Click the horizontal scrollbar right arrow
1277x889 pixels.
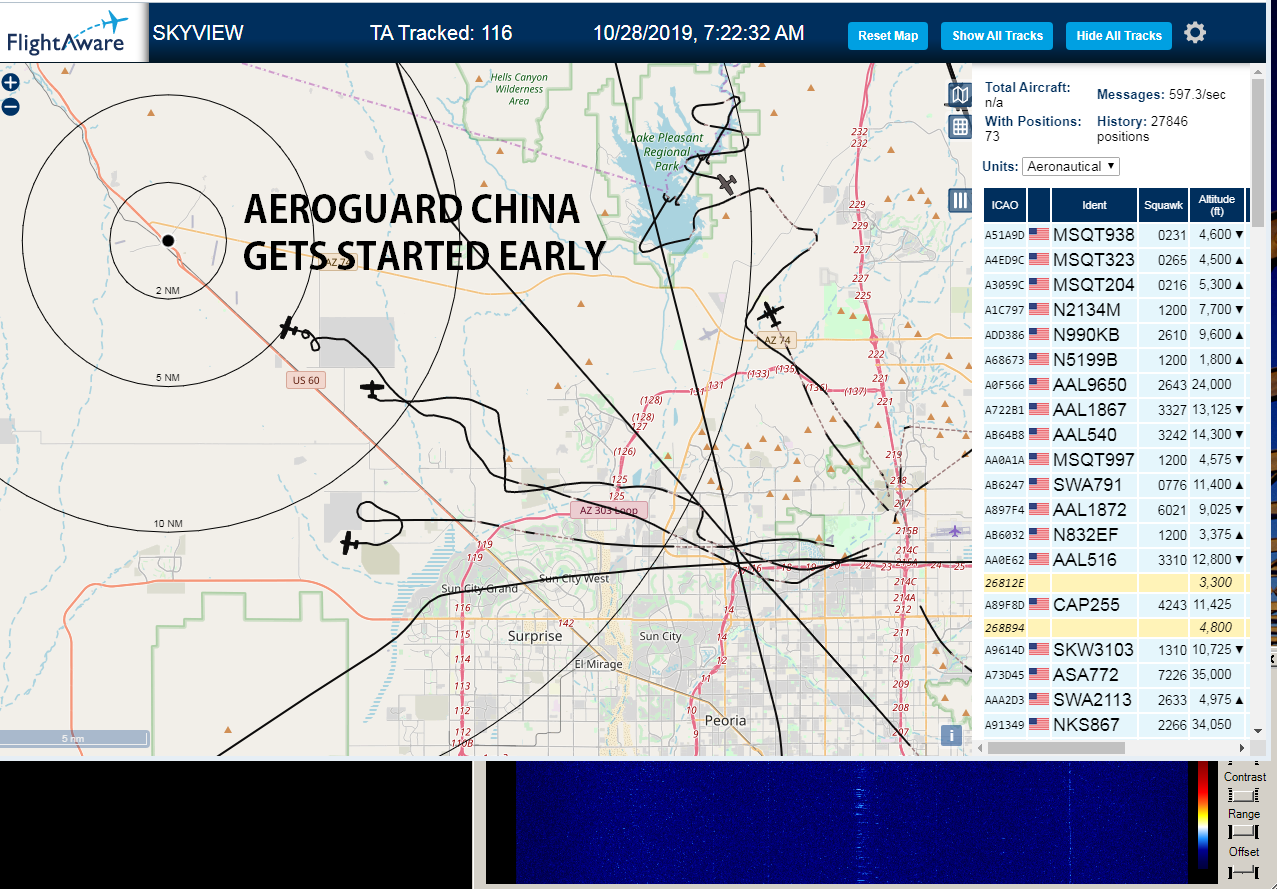(1243, 747)
